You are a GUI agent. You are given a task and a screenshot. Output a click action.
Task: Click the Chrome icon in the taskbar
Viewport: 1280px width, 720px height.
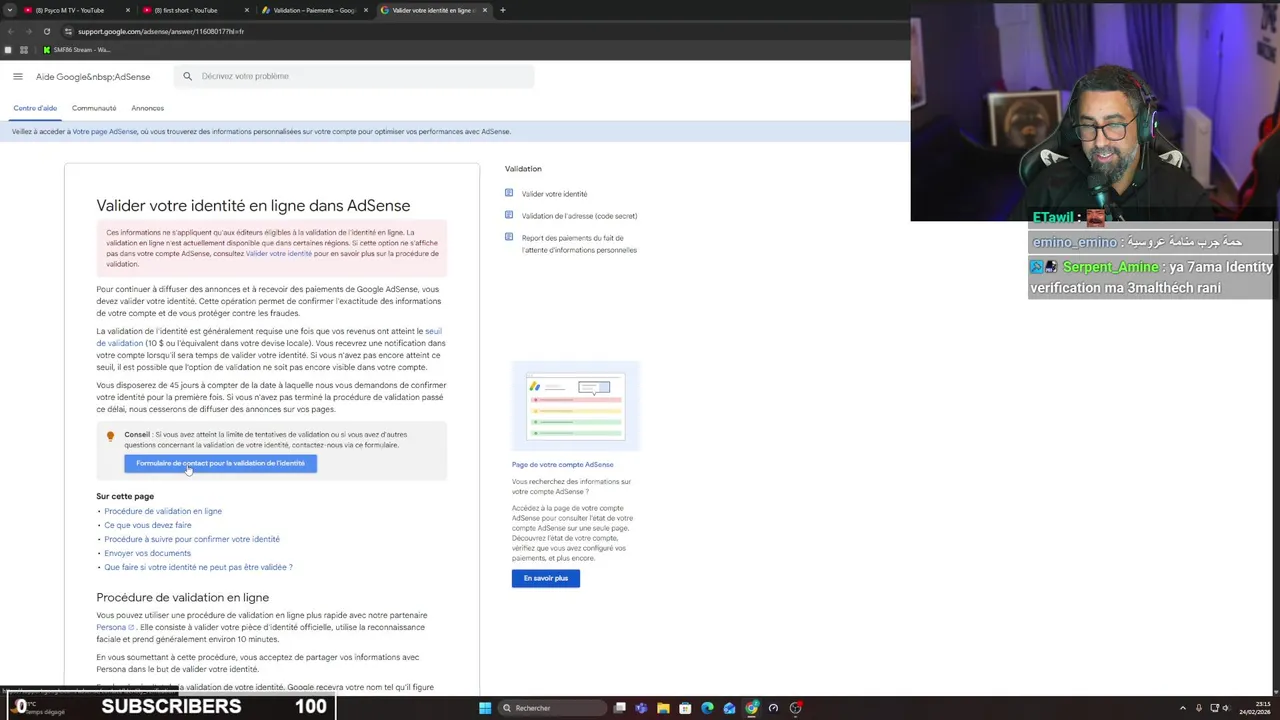coord(751,708)
